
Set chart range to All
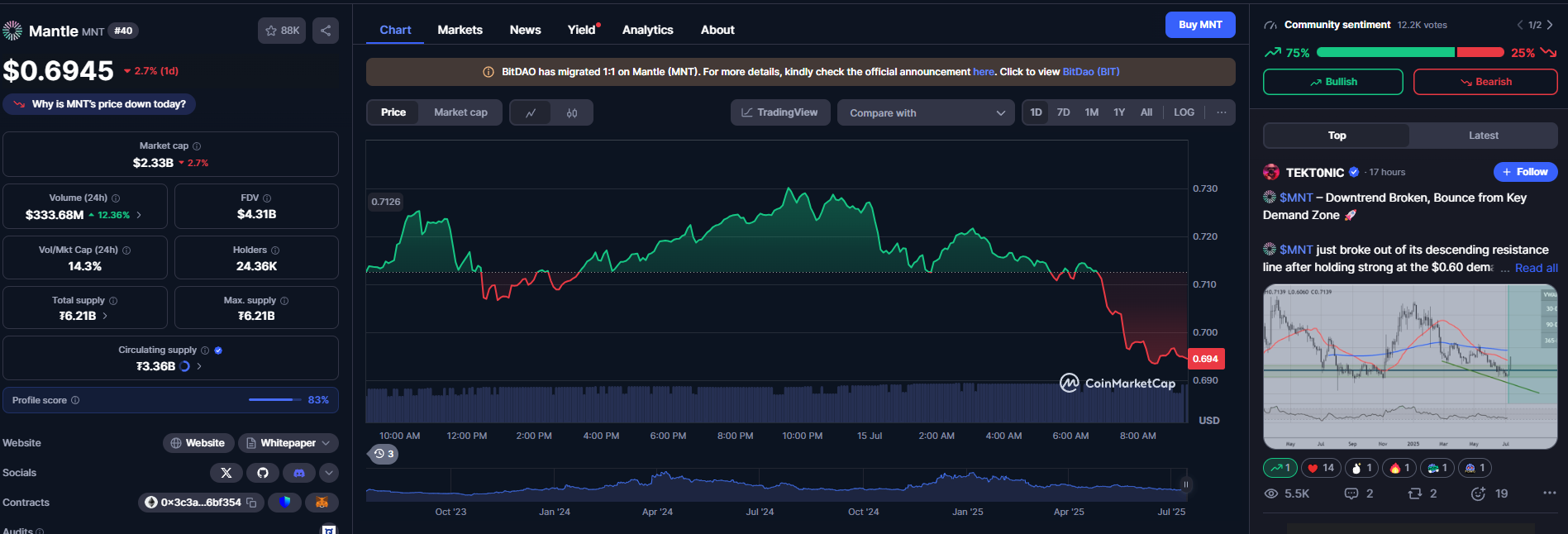[x=1146, y=112]
